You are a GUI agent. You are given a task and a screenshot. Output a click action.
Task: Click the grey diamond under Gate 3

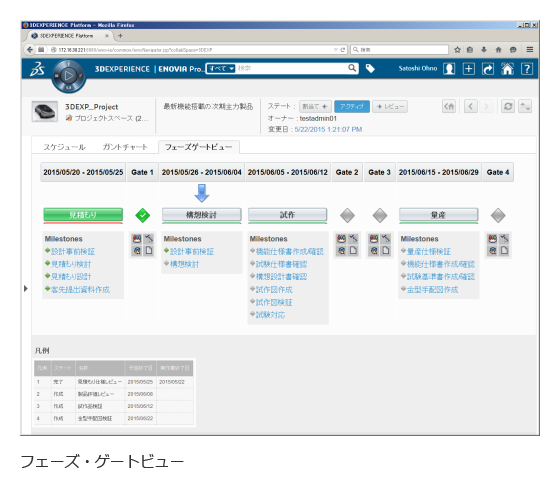click(380, 215)
